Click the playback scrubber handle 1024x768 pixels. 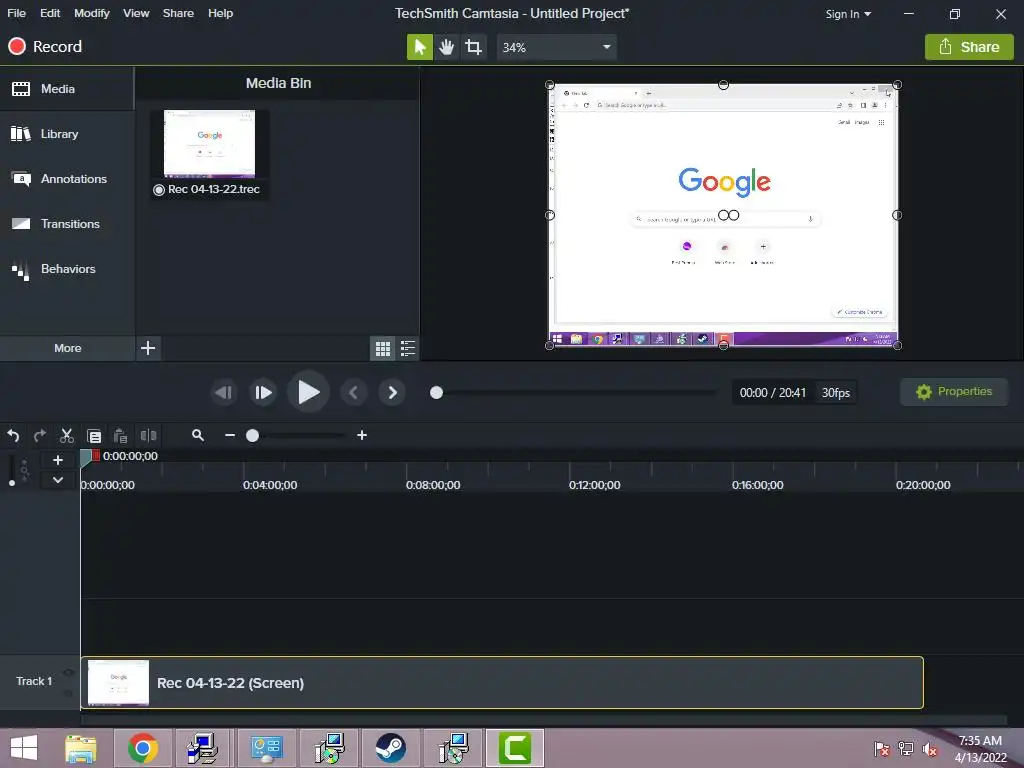pyautogui.click(x=436, y=392)
